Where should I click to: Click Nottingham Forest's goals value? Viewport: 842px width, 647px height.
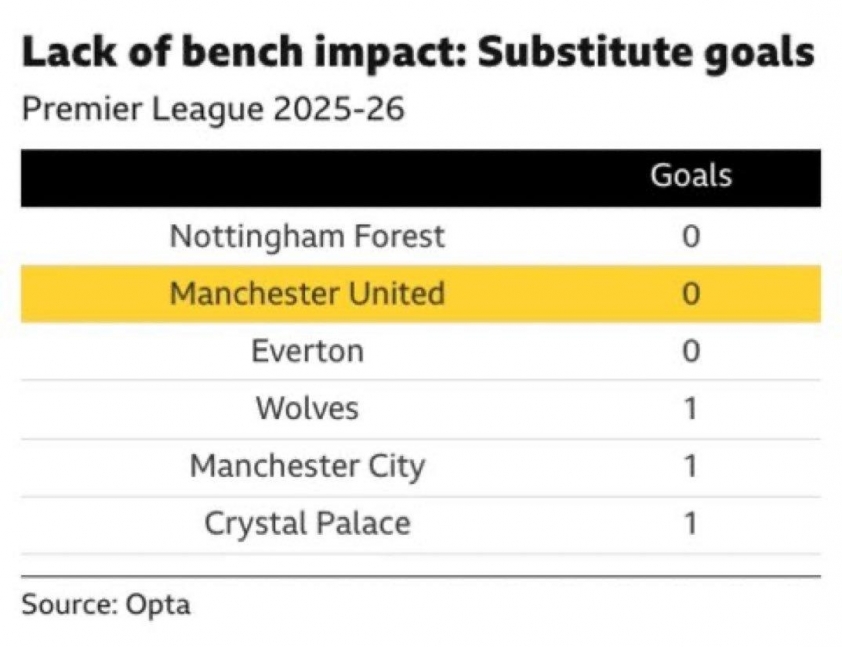(691, 238)
